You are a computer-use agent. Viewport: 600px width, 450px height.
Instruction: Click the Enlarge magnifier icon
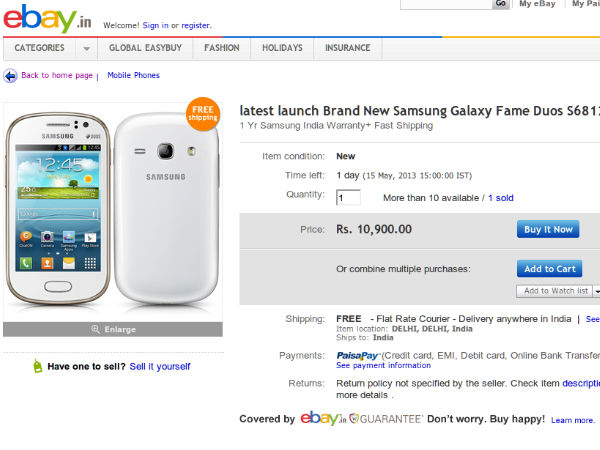pos(96,329)
